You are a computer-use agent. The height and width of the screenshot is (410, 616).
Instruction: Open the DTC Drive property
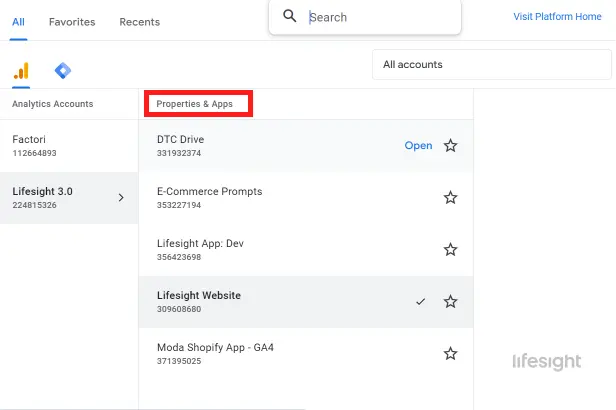click(x=418, y=146)
